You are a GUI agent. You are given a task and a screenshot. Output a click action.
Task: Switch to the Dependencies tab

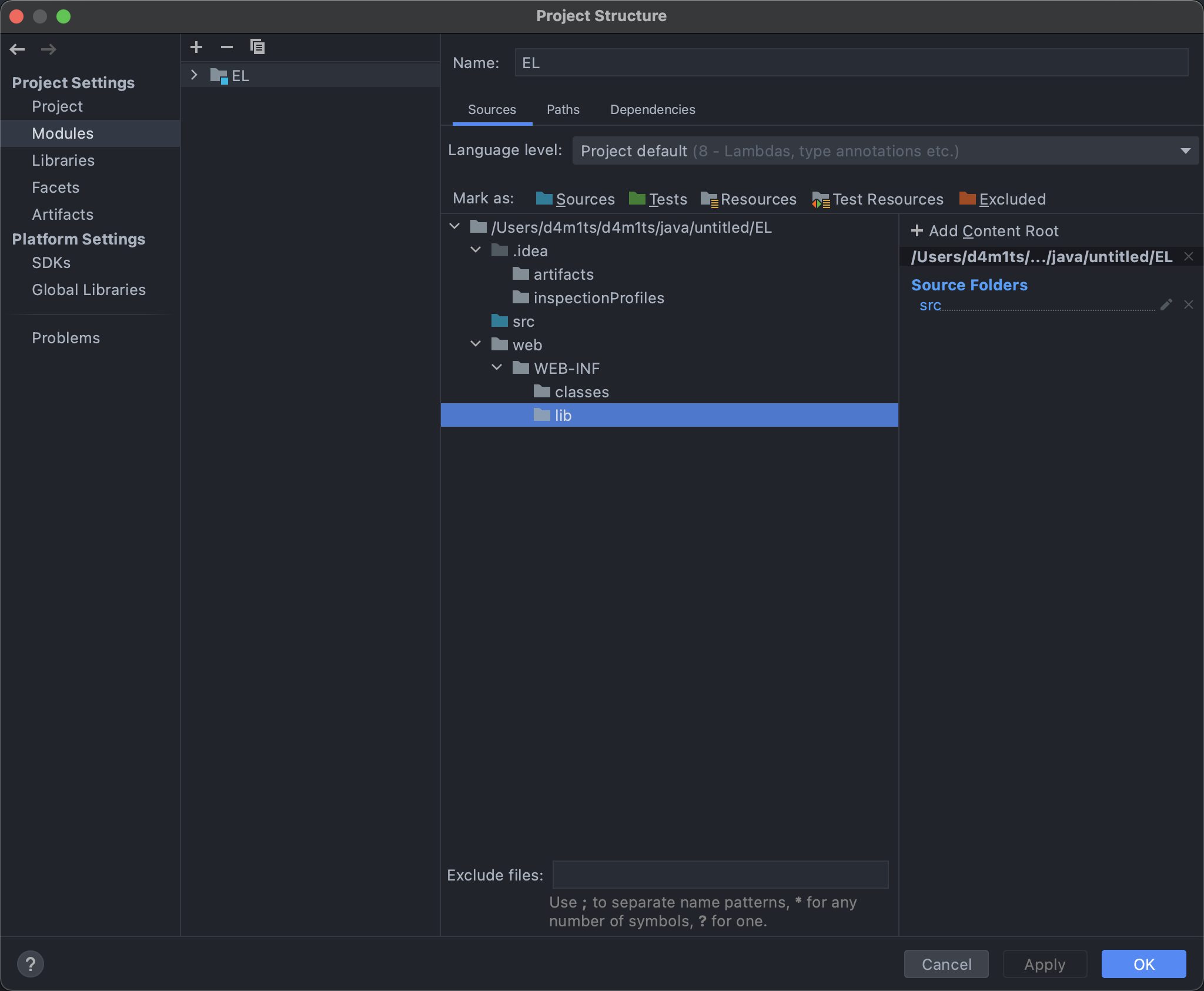click(653, 110)
